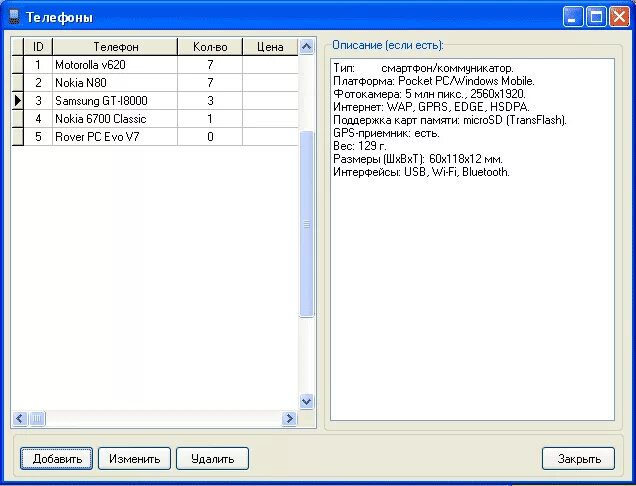Click the Добавить button
This screenshot has width=636, height=486.
56,458
